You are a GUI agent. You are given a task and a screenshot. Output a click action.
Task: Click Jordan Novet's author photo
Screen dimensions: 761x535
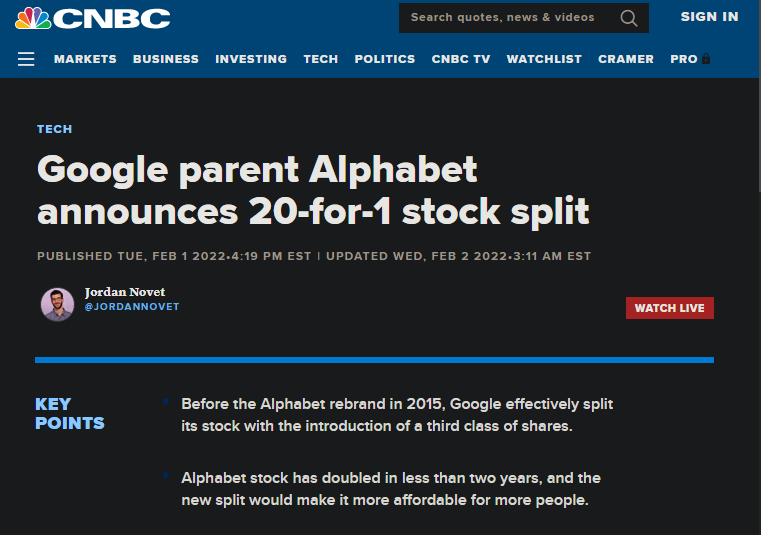tap(57, 304)
